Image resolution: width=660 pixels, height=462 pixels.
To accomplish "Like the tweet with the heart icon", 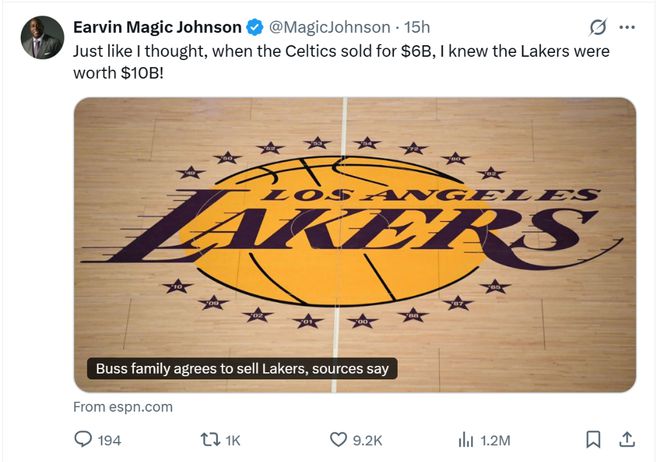I will (339, 439).
